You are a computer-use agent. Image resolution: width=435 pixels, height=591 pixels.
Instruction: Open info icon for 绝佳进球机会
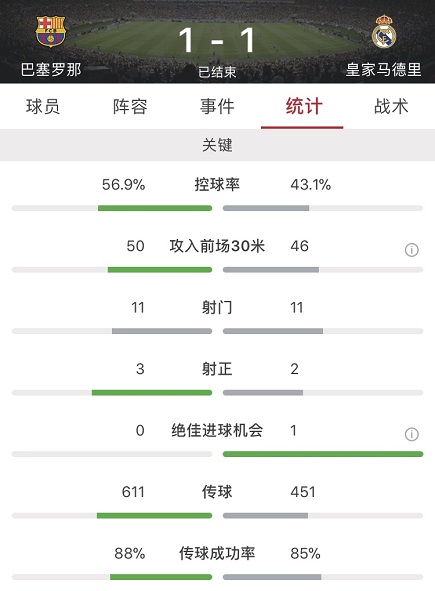click(412, 434)
